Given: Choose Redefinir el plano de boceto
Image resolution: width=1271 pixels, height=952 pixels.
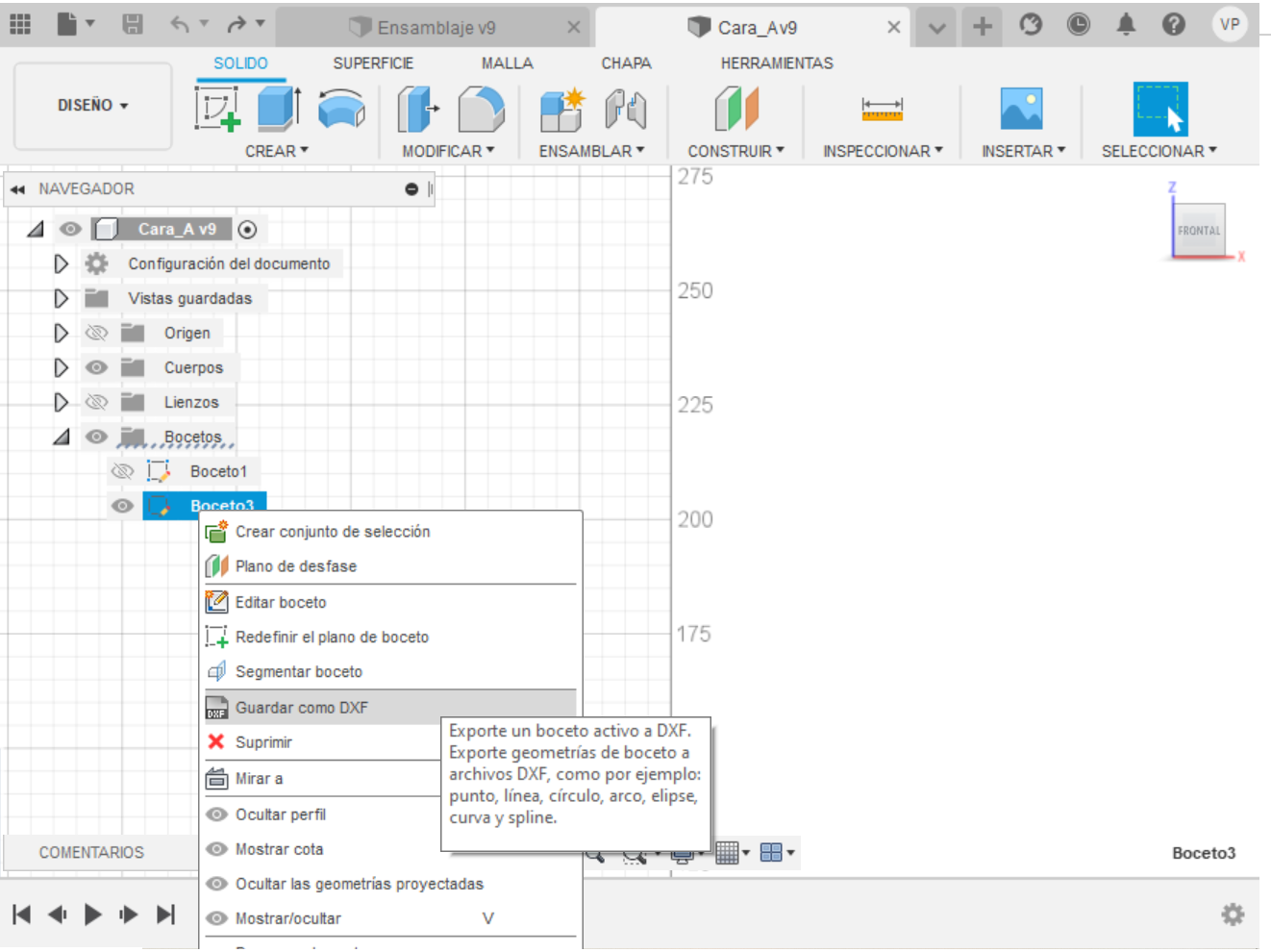Looking at the screenshot, I should [x=390, y=637].
